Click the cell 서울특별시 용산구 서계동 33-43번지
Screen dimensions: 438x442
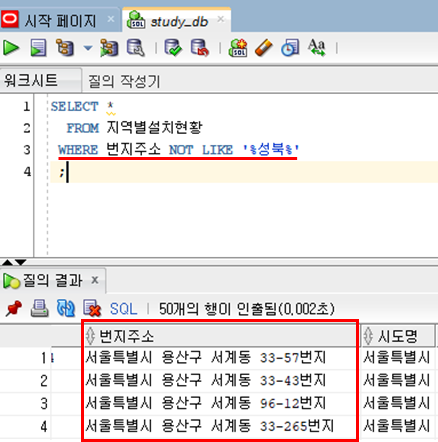point(220,380)
